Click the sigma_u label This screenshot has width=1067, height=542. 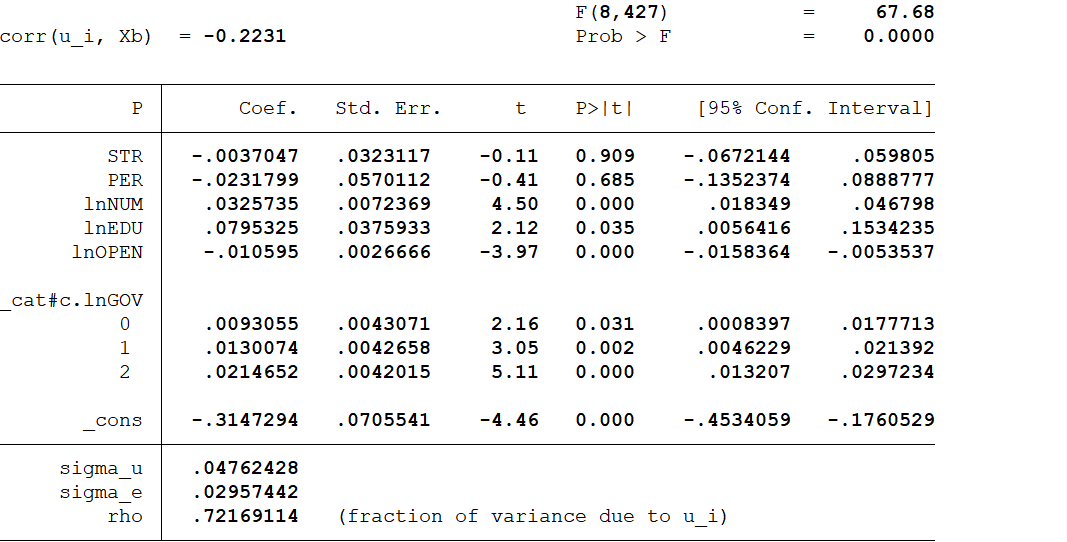click(x=101, y=468)
